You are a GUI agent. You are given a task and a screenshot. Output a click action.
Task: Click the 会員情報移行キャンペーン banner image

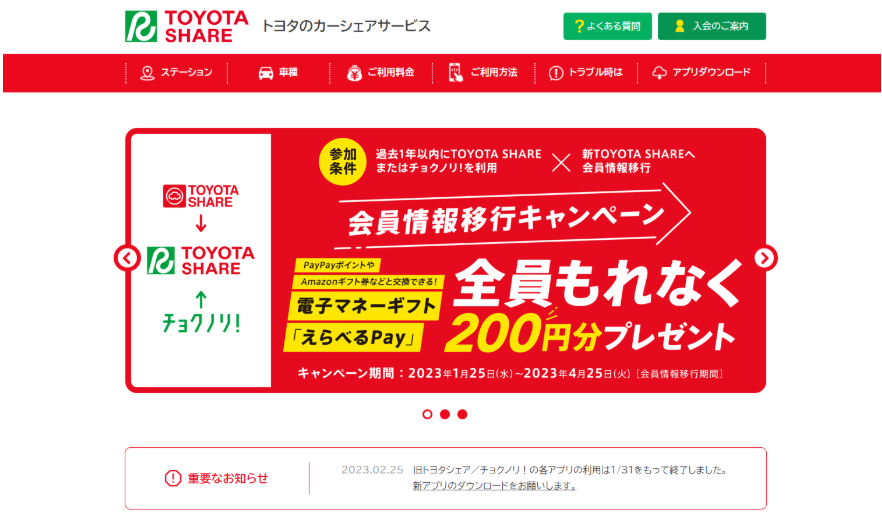[x=446, y=260]
